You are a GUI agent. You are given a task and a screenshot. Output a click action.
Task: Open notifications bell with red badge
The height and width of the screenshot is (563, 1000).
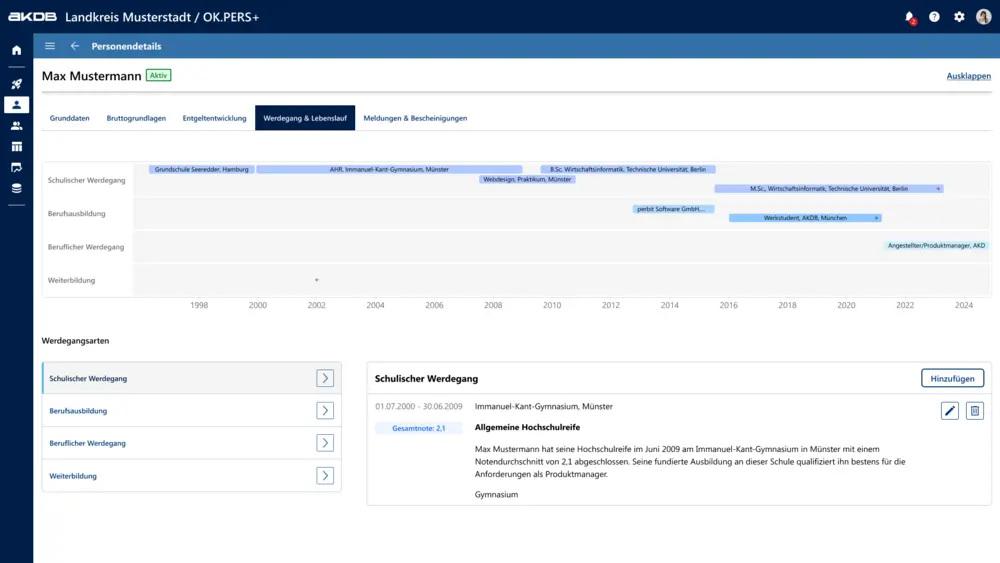point(909,17)
